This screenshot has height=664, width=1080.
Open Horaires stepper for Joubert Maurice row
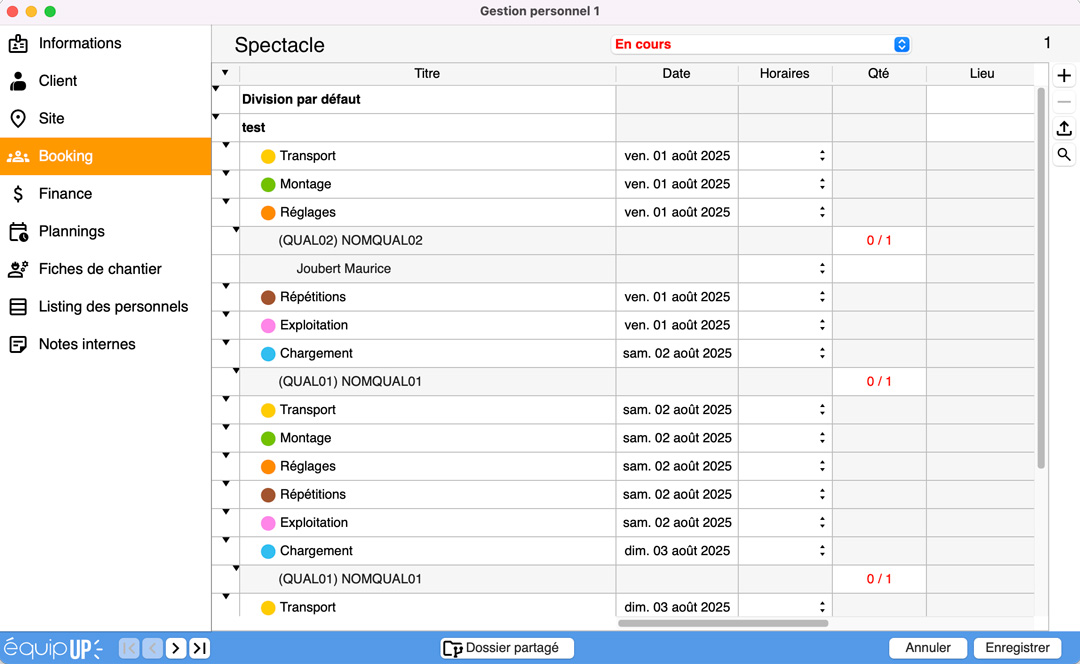(822, 269)
